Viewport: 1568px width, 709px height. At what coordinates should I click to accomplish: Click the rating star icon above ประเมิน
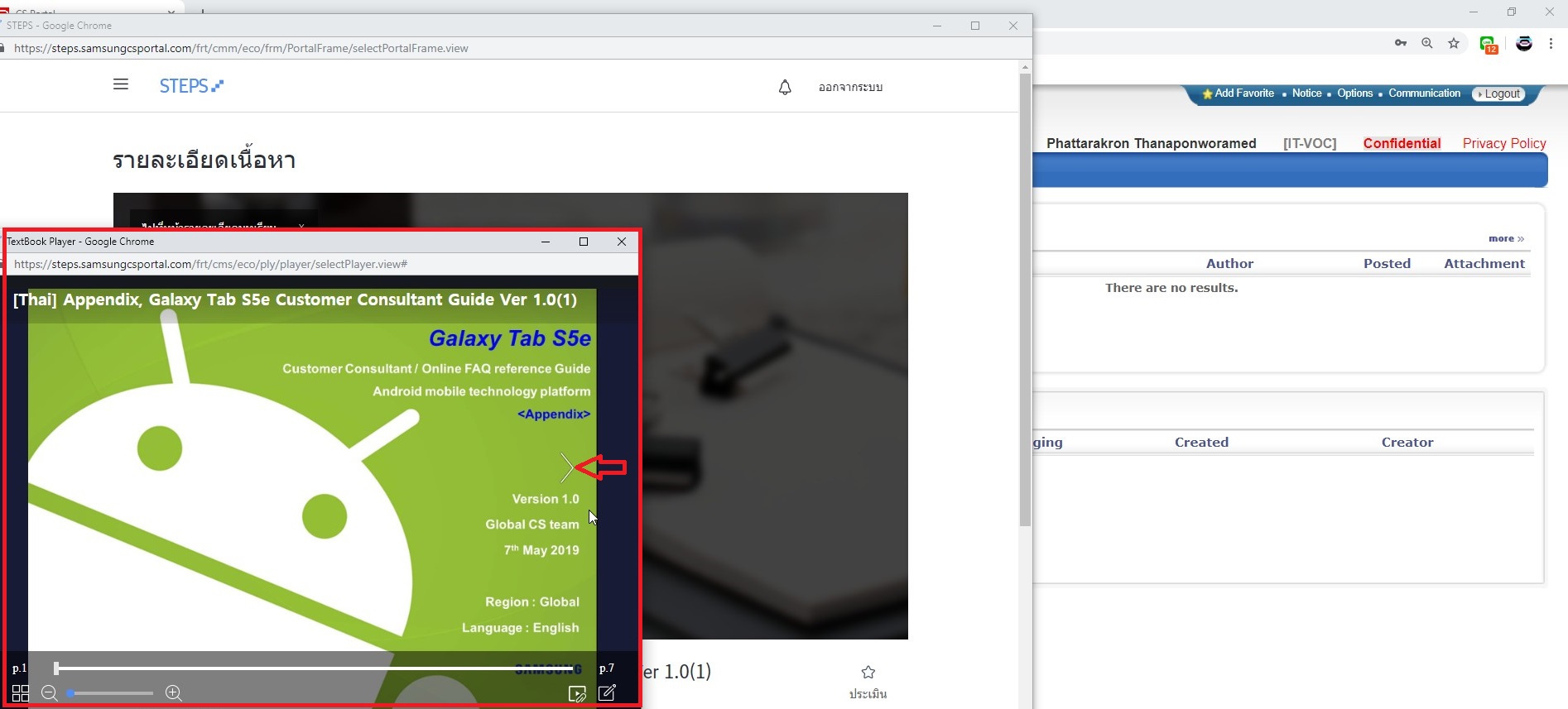(868, 672)
